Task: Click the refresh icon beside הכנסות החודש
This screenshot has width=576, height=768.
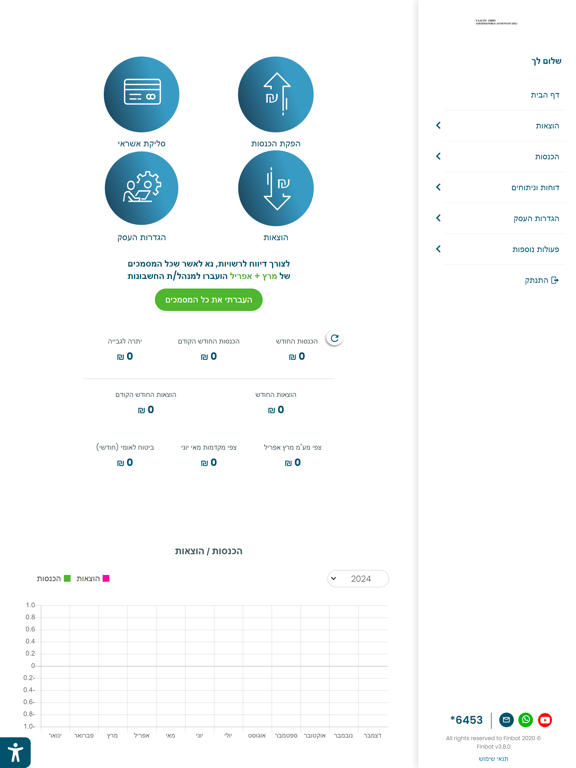Action: click(x=335, y=338)
